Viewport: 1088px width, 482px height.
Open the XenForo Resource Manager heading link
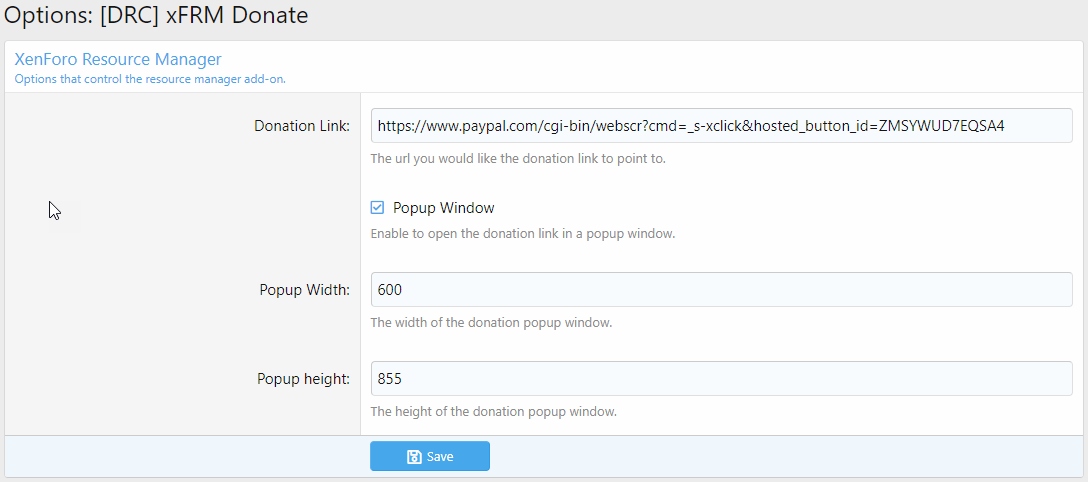pyautogui.click(x=118, y=59)
